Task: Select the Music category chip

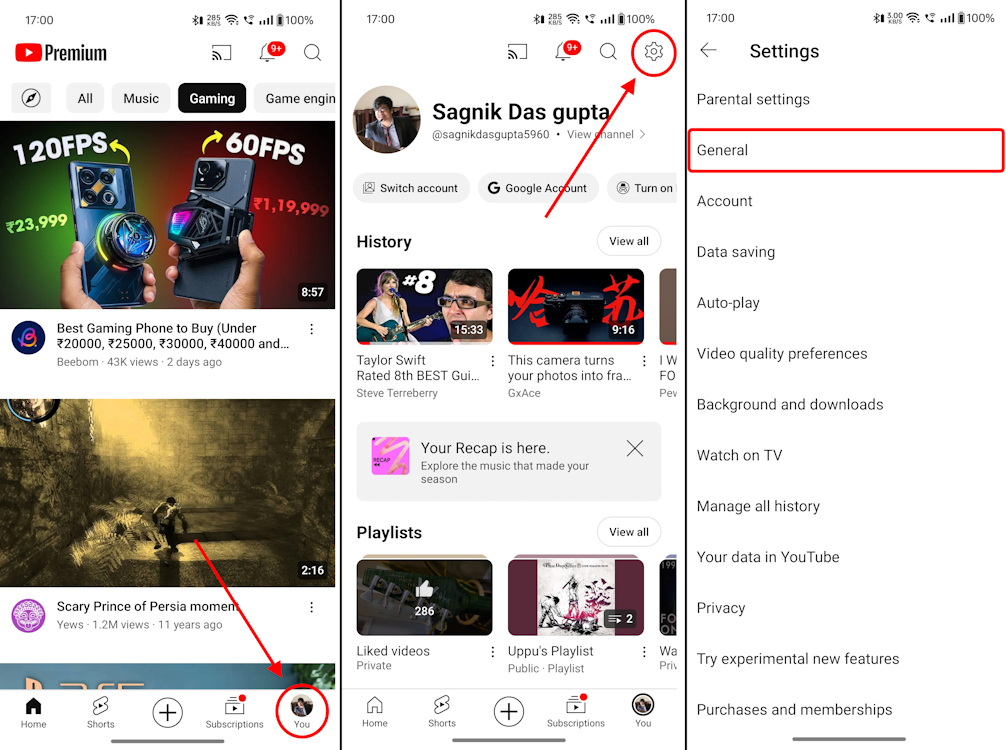Action: 141,98
